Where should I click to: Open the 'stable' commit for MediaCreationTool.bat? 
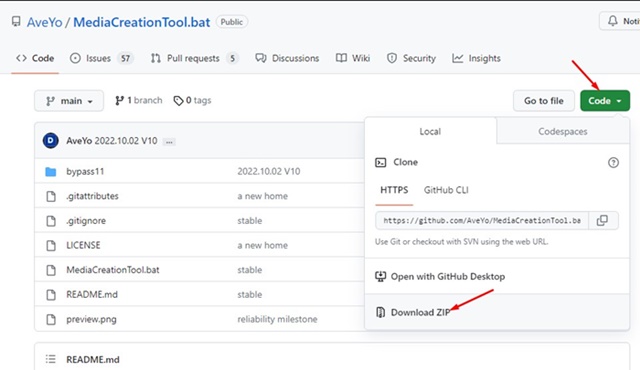click(x=250, y=270)
